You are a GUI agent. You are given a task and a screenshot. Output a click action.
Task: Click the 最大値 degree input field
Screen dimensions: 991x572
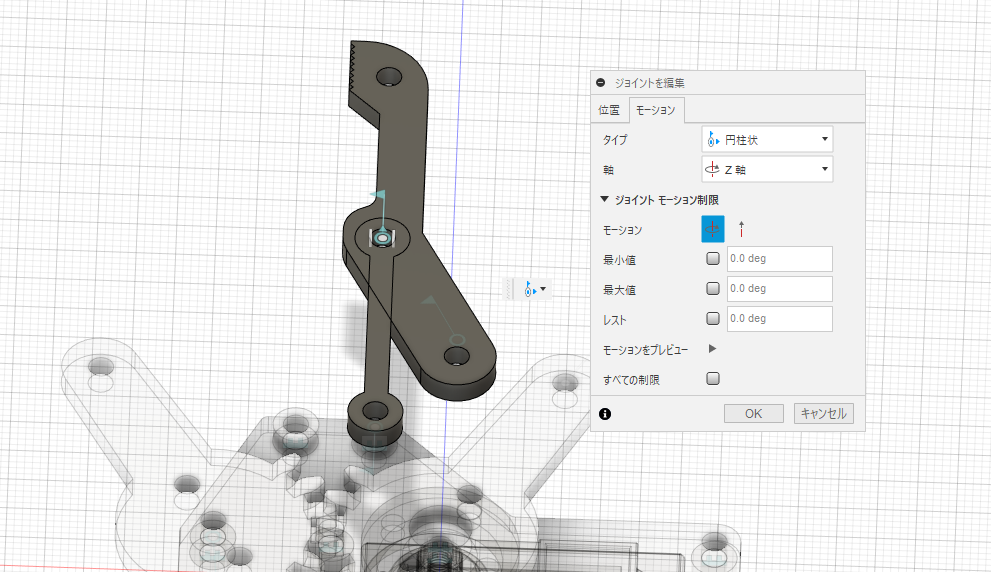tap(780, 289)
